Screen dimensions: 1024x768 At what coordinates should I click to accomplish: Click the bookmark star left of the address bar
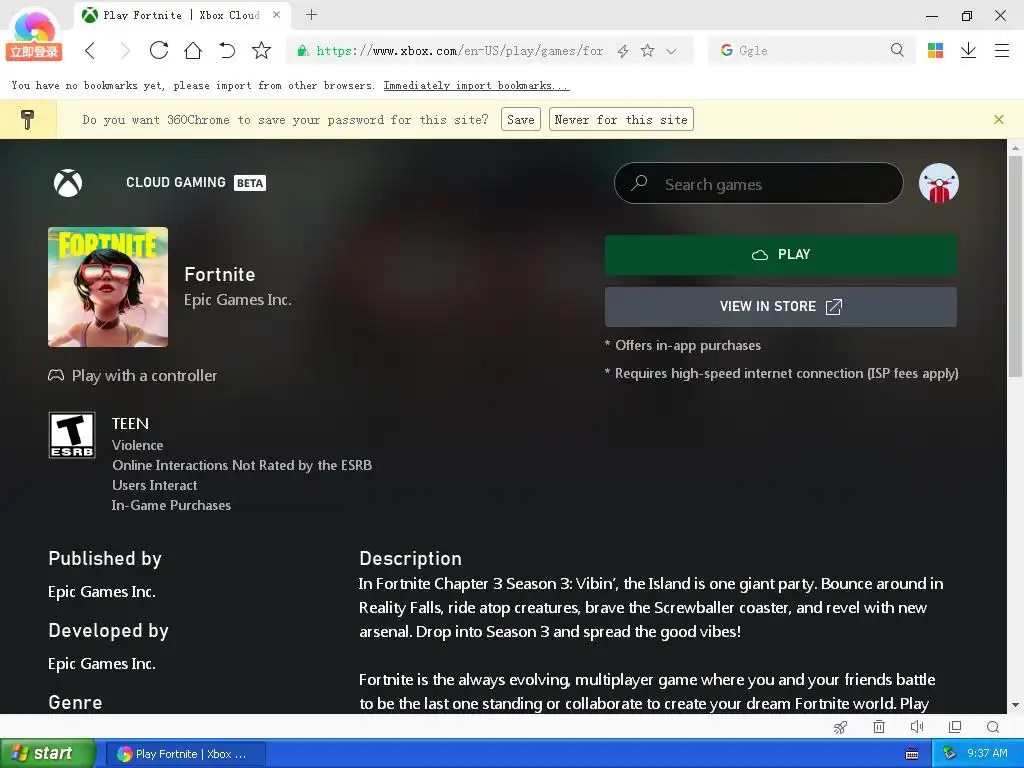(x=261, y=50)
